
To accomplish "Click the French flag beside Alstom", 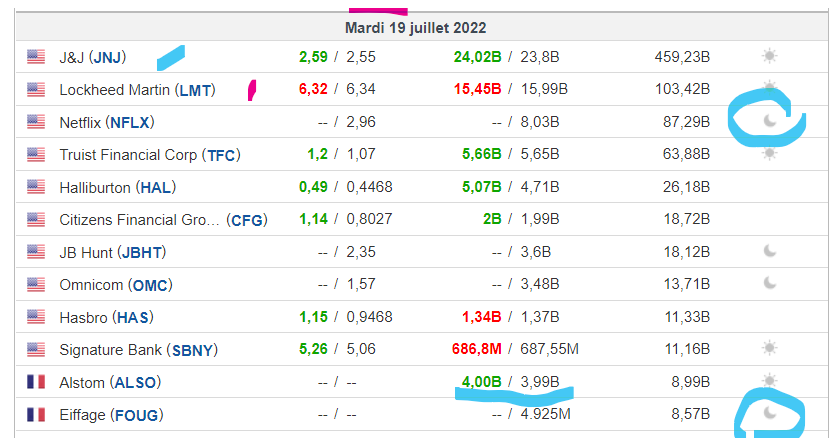I will tap(36, 382).
